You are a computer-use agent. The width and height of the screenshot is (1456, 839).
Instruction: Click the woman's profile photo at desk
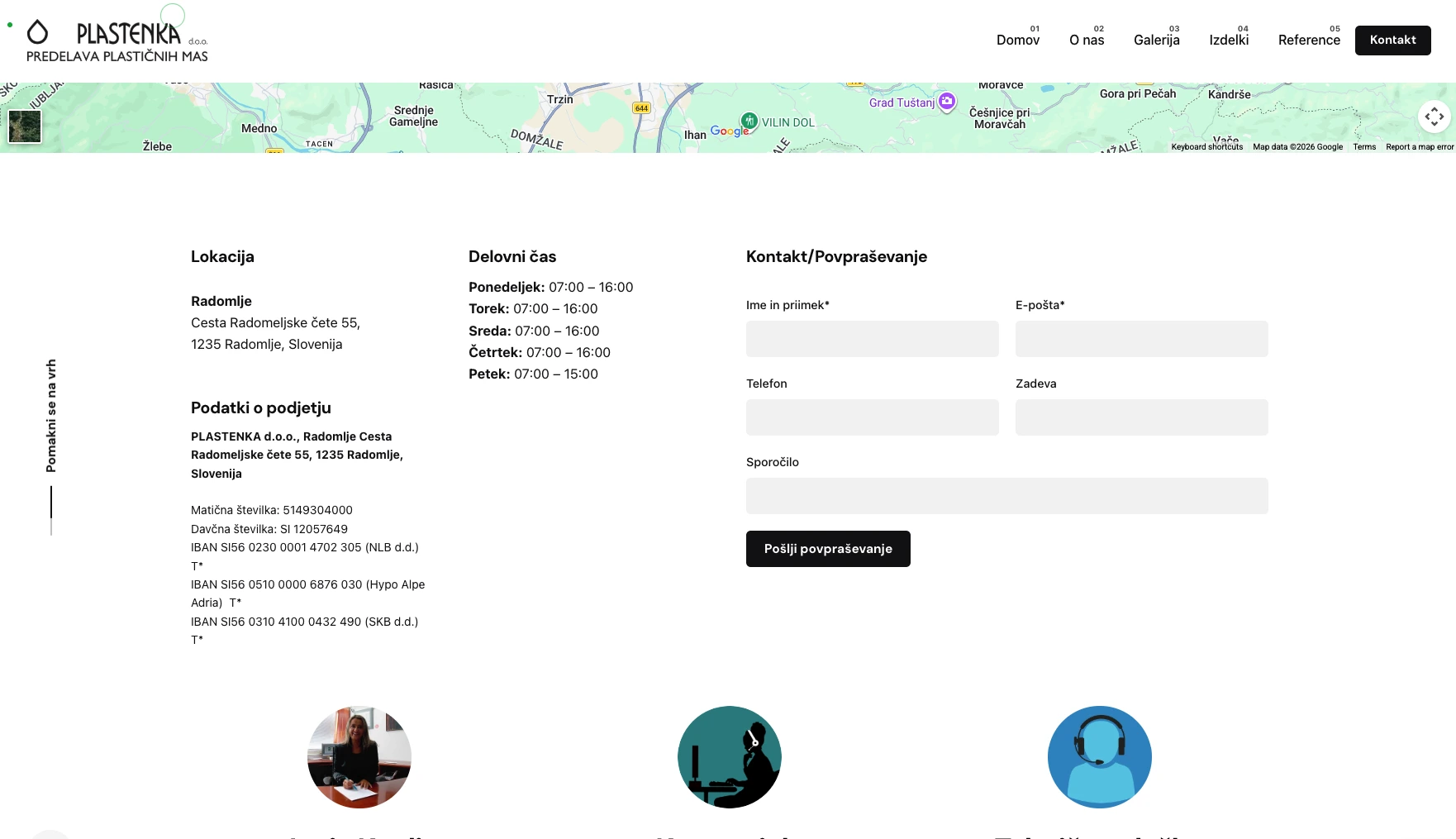(x=359, y=757)
